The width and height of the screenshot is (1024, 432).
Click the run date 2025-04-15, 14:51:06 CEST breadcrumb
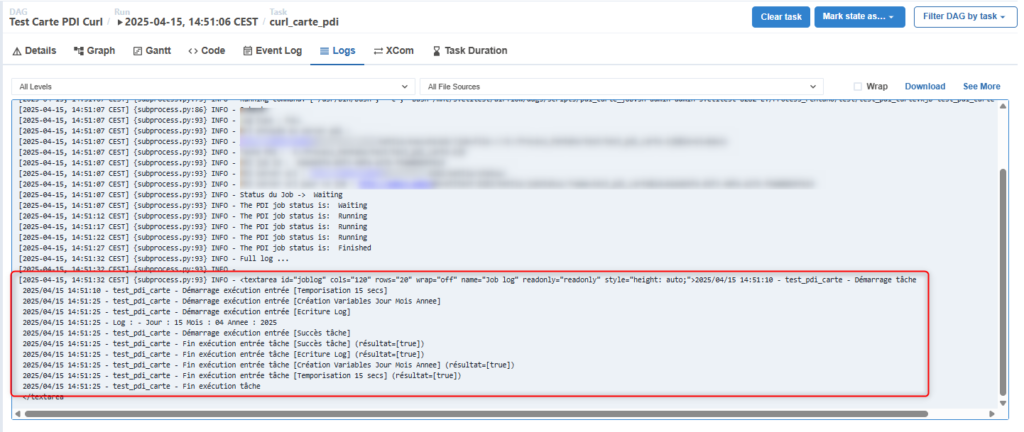[187, 22]
